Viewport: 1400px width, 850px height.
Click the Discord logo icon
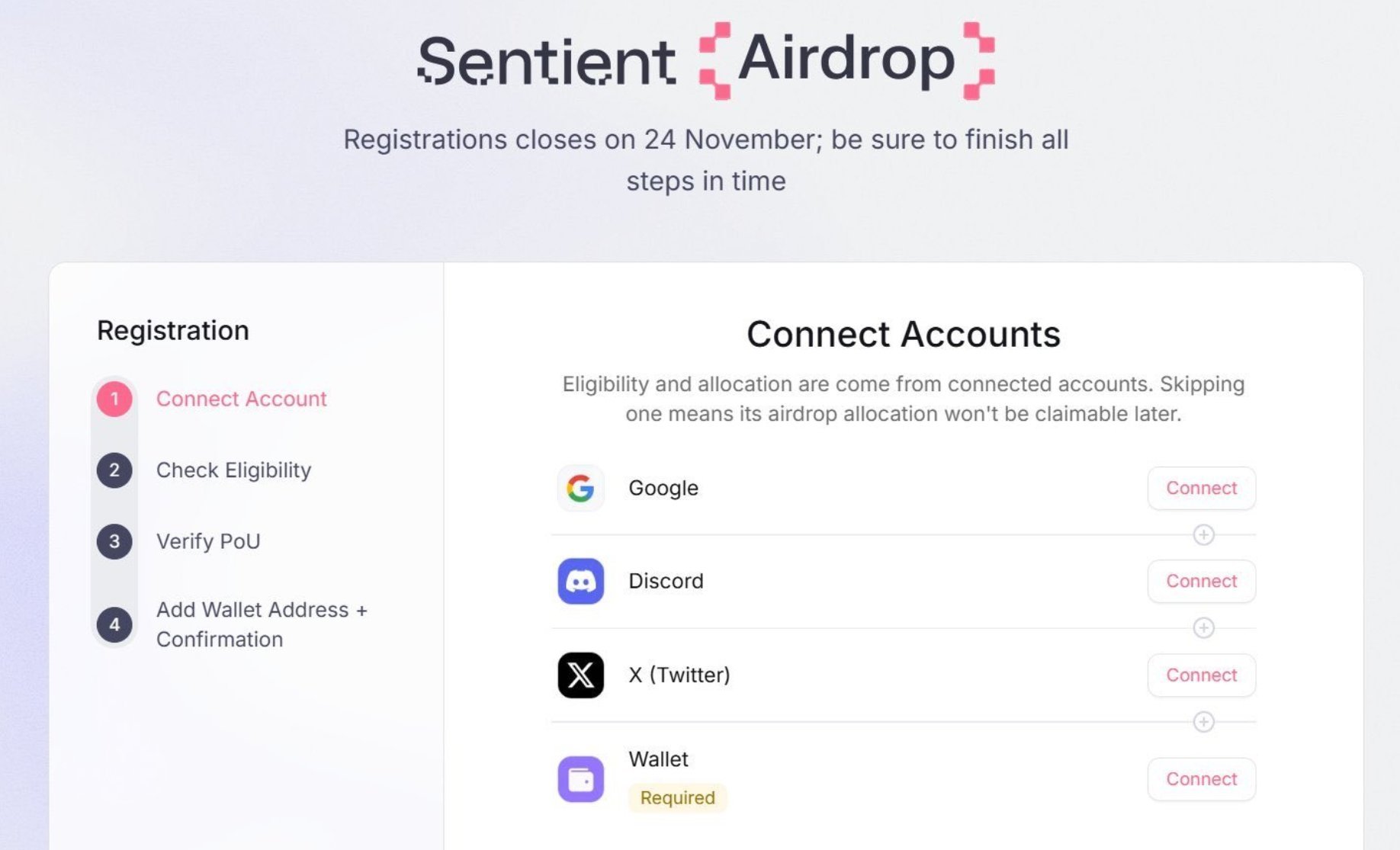tap(580, 581)
